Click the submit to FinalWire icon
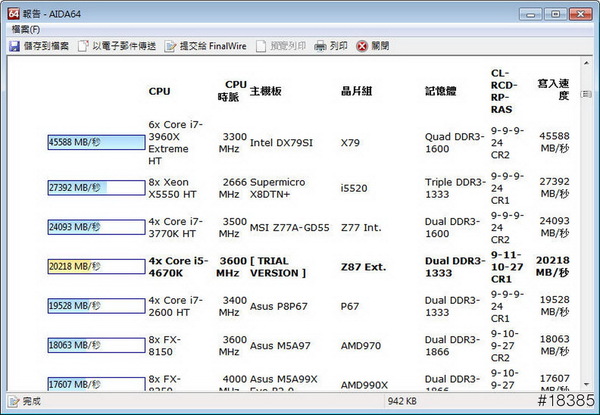 pos(171,46)
